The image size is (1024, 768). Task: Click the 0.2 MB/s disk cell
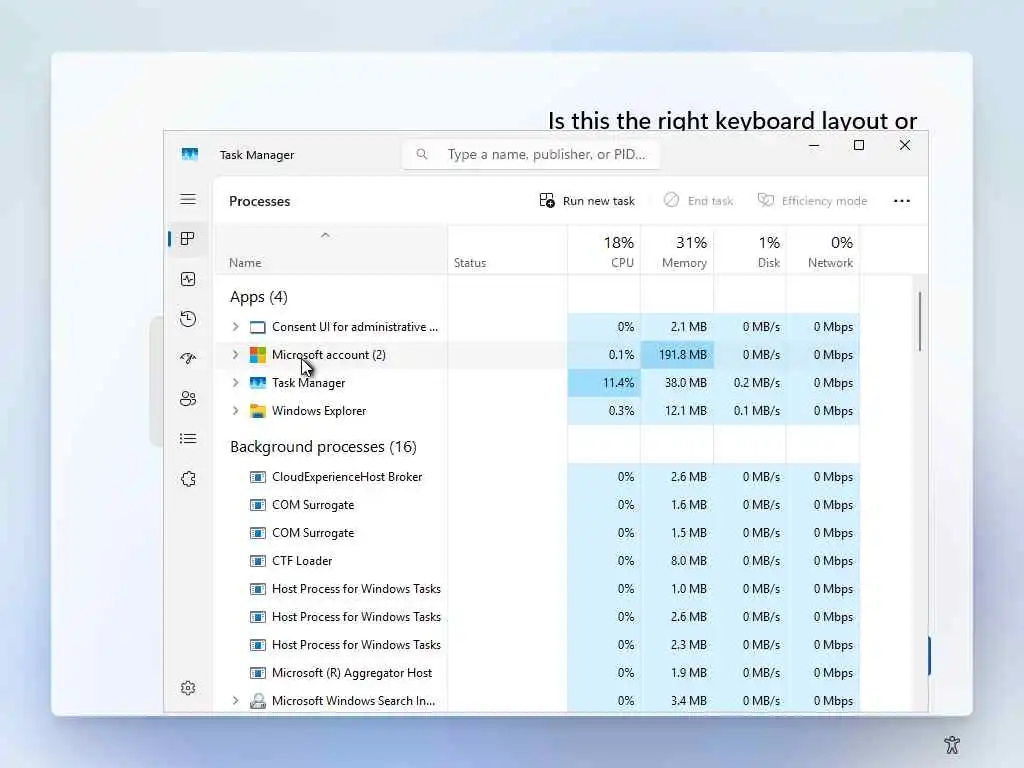coord(750,383)
